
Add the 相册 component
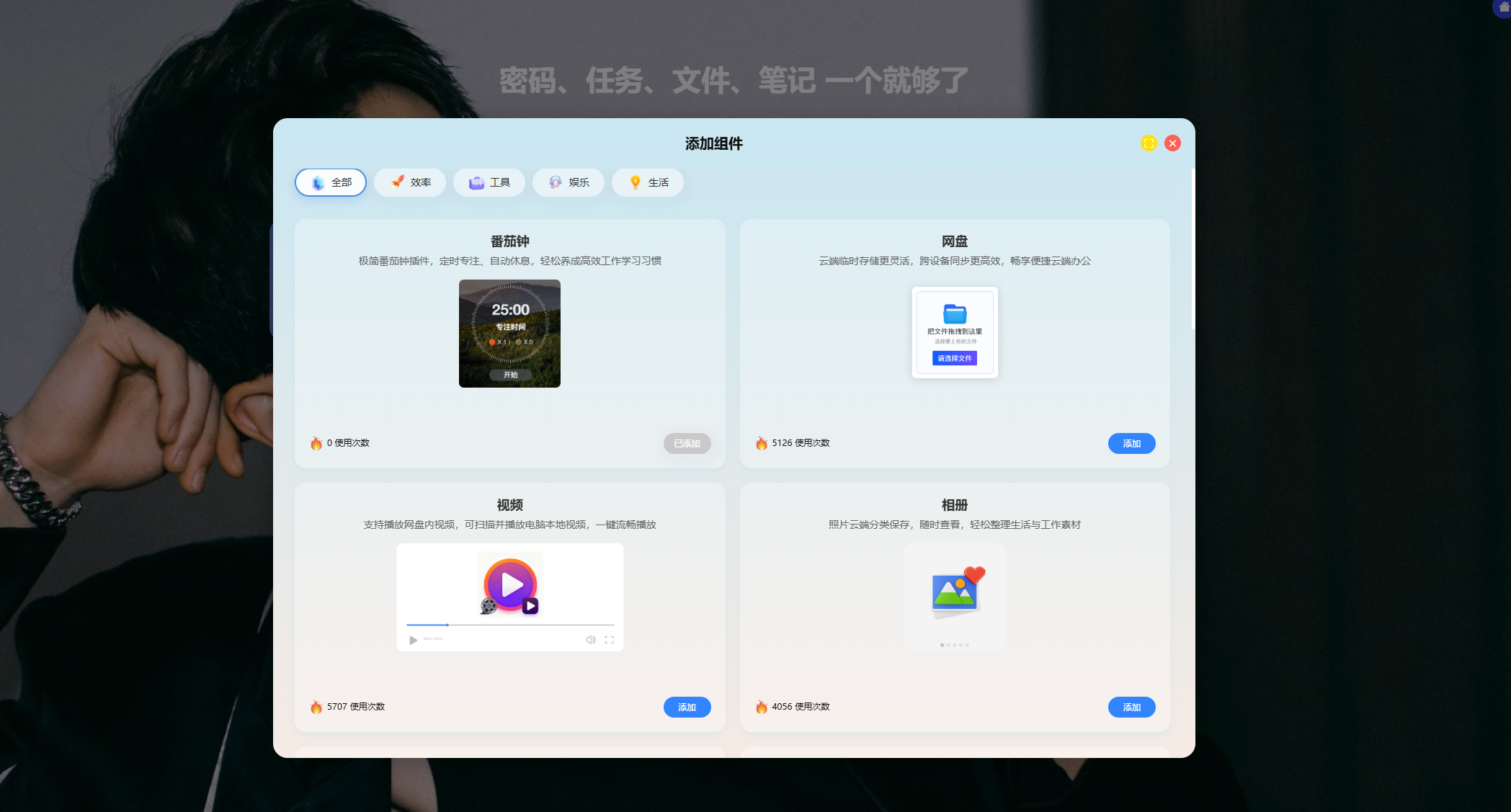tap(1131, 708)
